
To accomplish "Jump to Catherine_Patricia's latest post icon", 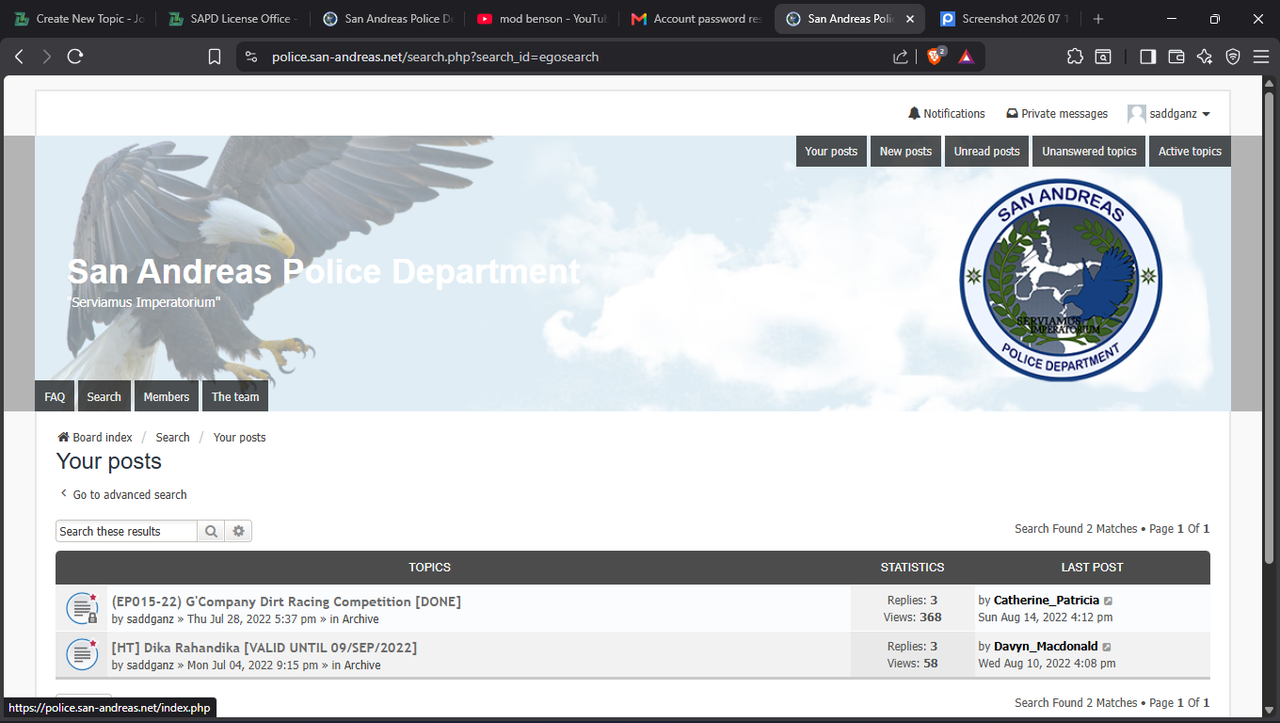I will pyautogui.click(x=1108, y=601).
